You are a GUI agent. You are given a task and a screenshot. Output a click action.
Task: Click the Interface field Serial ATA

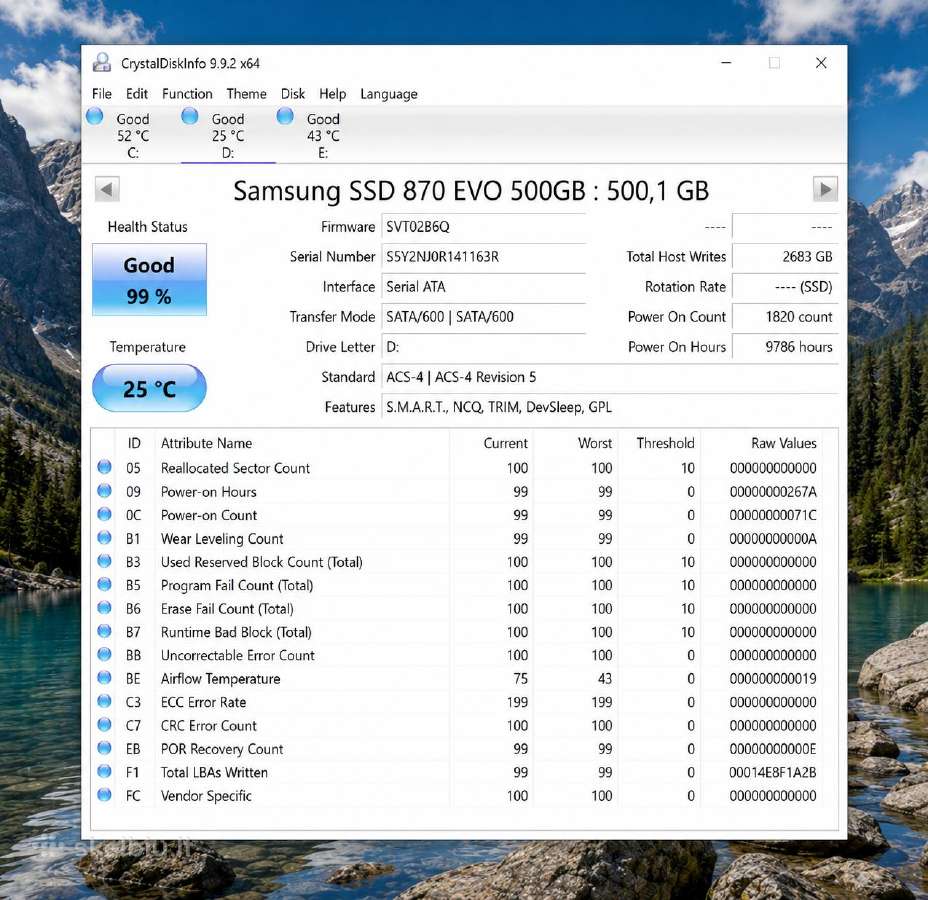coord(484,287)
